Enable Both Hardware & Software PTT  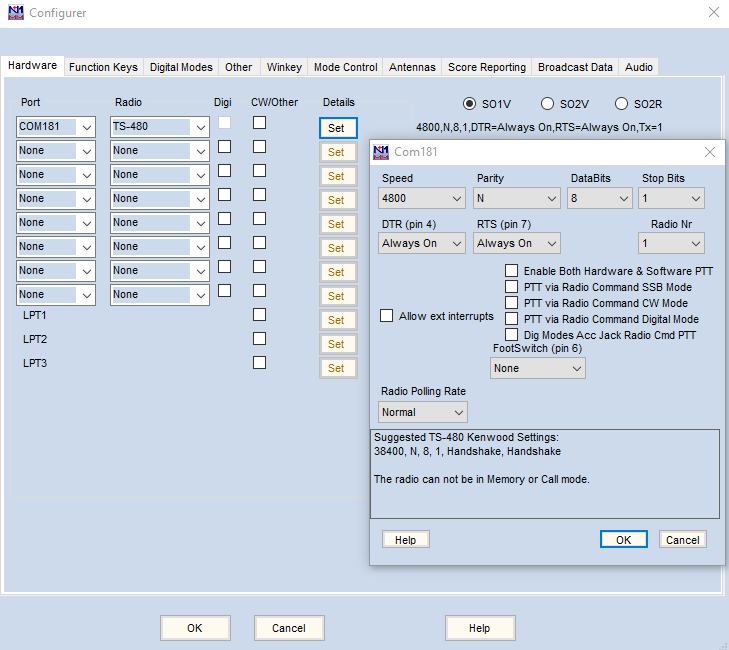512,271
